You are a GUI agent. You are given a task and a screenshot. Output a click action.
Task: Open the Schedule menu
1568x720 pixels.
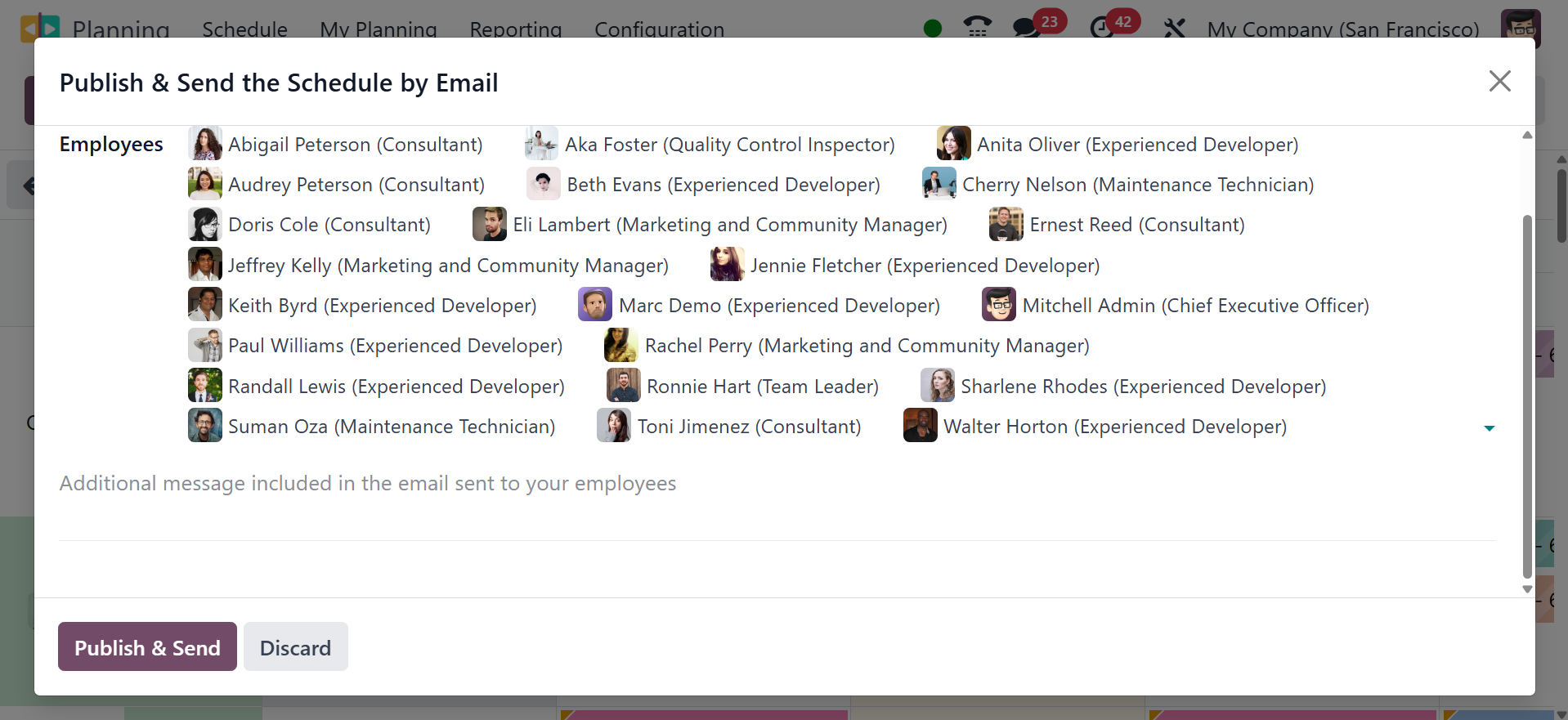pos(244,29)
